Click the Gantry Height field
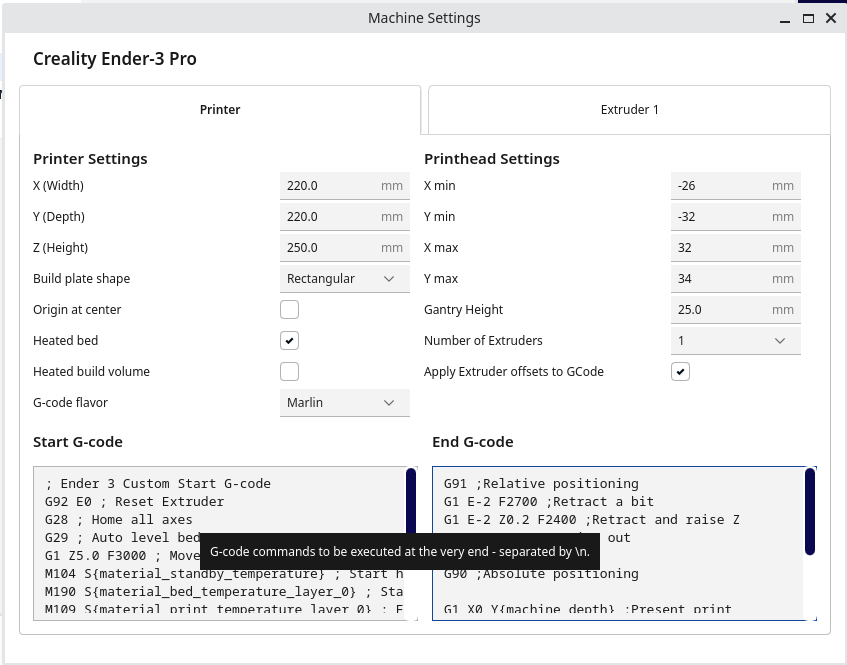Image resolution: width=847 pixels, height=665 pixels. (x=736, y=310)
